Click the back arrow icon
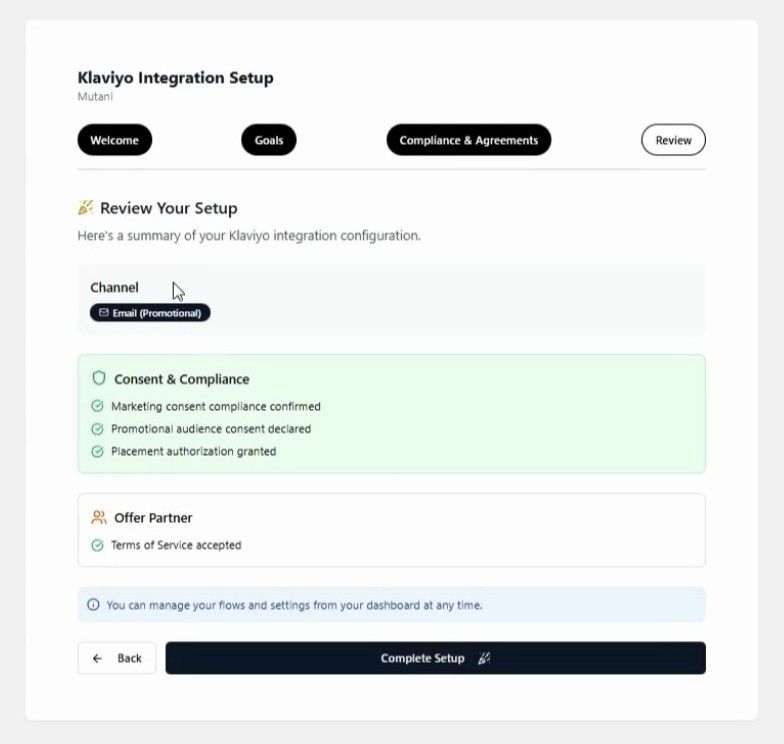The image size is (784, 744). click(97, 658)
